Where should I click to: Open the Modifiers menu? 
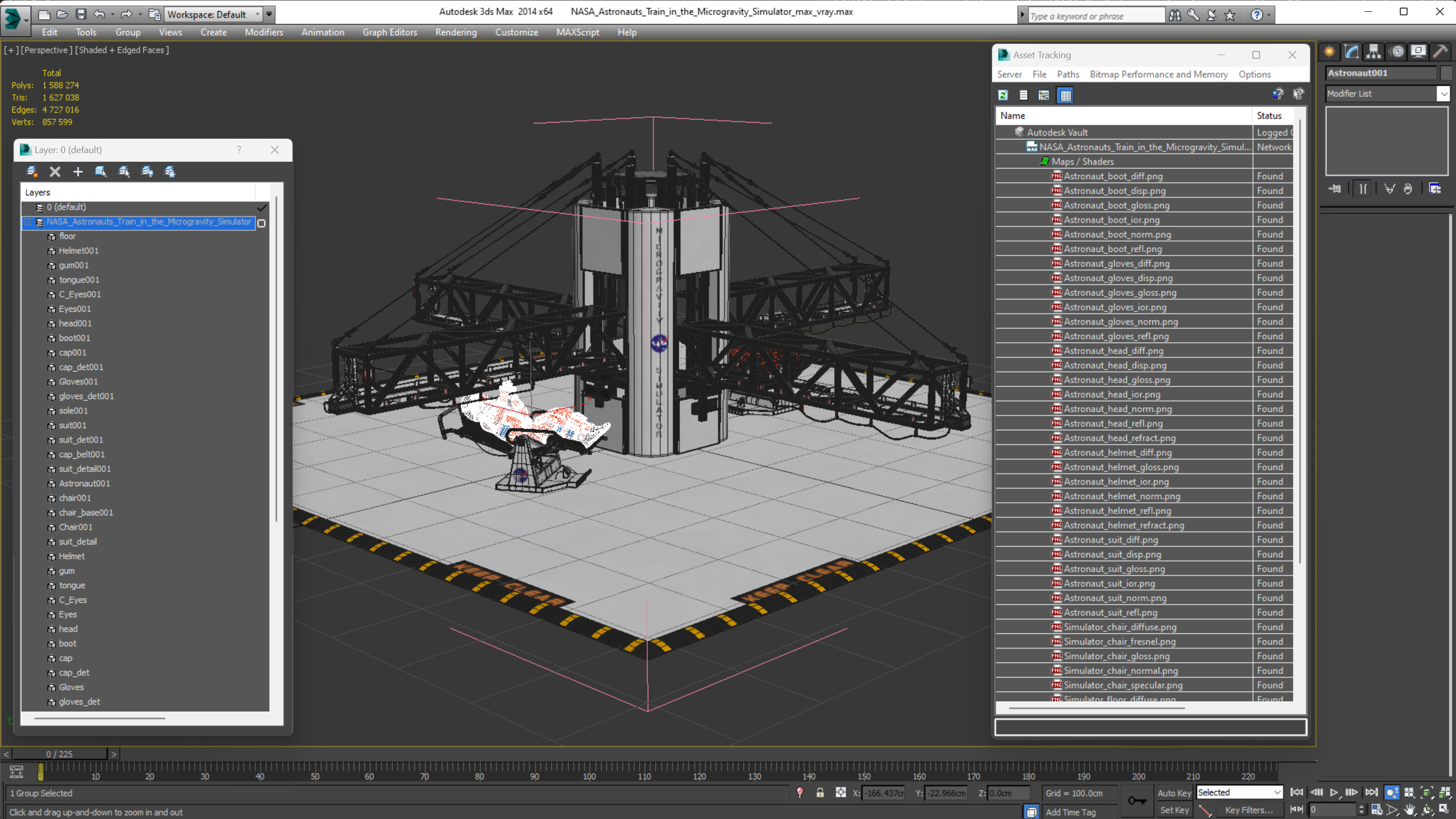point(264,32)
